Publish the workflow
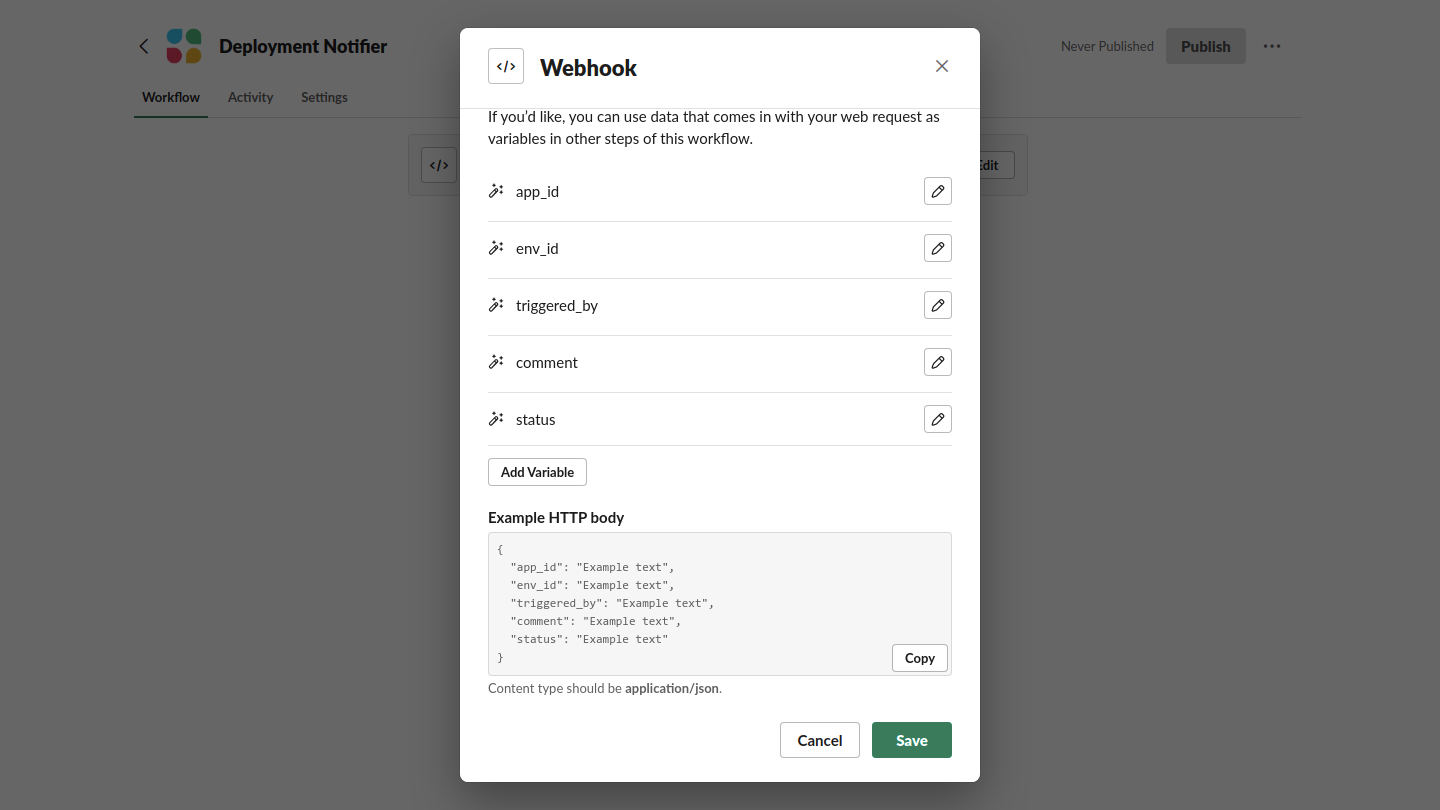This screenshot has width=1440, height=810. pos(1206,46)
